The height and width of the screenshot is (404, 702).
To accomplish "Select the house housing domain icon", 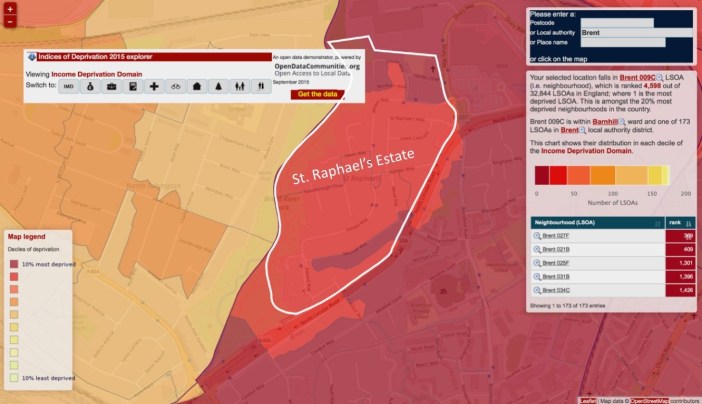I will 197,87.
